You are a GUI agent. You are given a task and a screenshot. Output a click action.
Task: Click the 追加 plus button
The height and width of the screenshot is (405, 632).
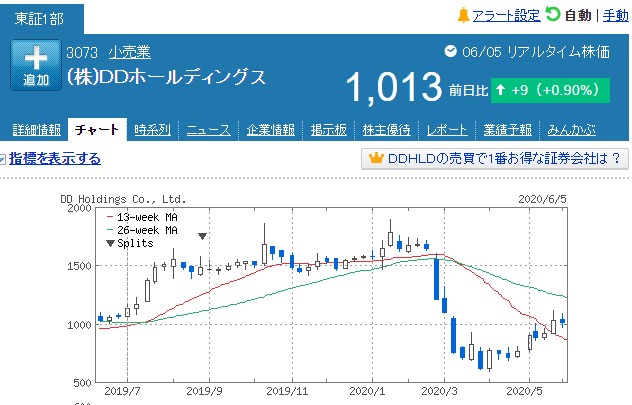point(36,65)
